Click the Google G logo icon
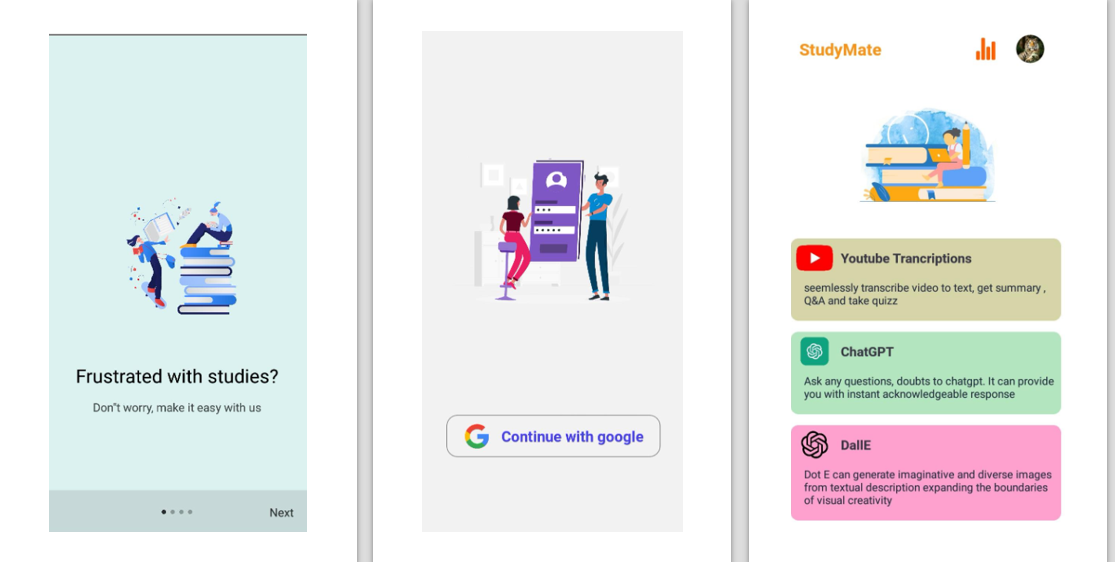The image size is (1115, 562). point(477,436)
